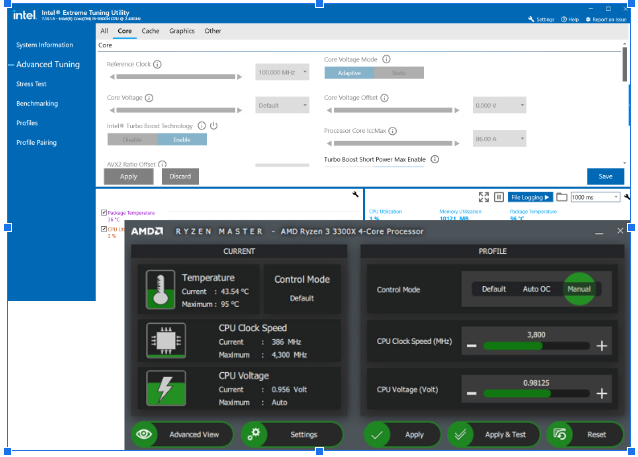Click the Core Voltage slider track
Screen dimensions: 638x457
coord(176,109)
